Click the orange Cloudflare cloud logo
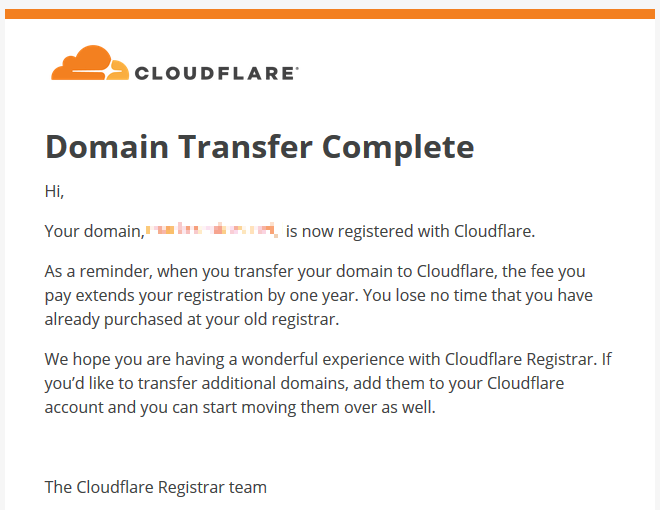The image size is (660, 510). pos(90,63)
